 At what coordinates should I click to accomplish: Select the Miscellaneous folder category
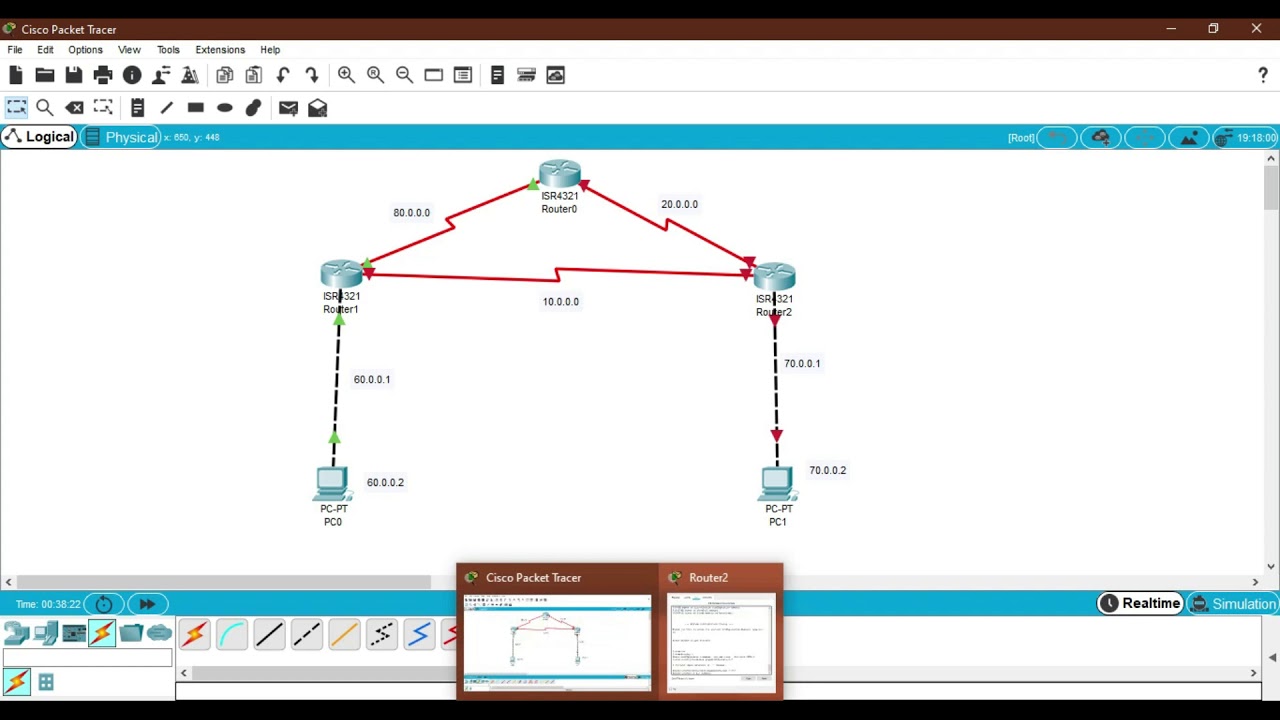click(131, 633)
